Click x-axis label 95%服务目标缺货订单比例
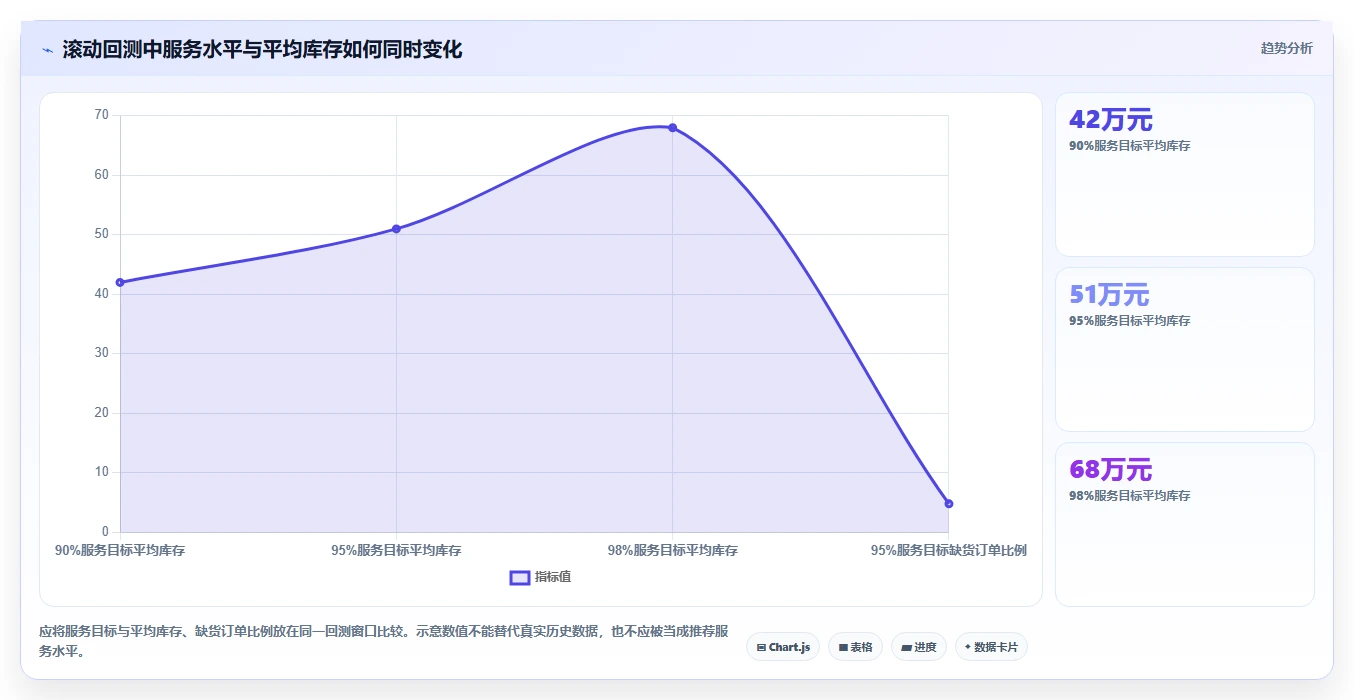This screenshot has height=700, width=1354. point(948,550)
